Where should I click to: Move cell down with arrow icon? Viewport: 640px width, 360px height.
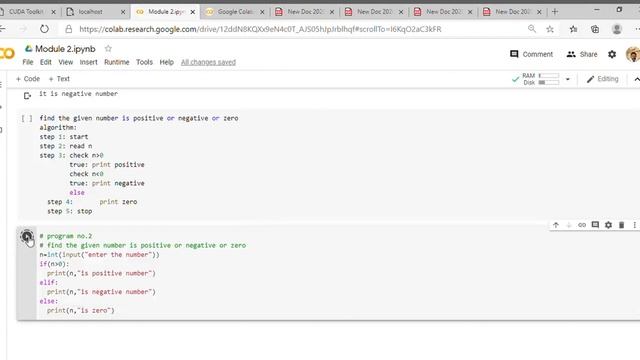coord(569,225)
